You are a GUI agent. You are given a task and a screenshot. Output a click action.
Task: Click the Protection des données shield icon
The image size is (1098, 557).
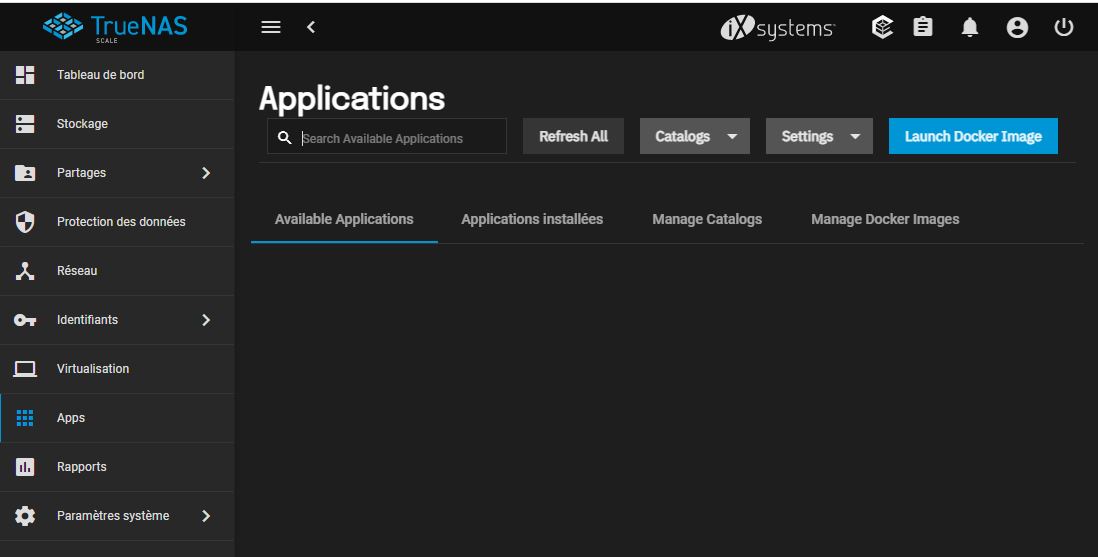(x=25, y=222)
